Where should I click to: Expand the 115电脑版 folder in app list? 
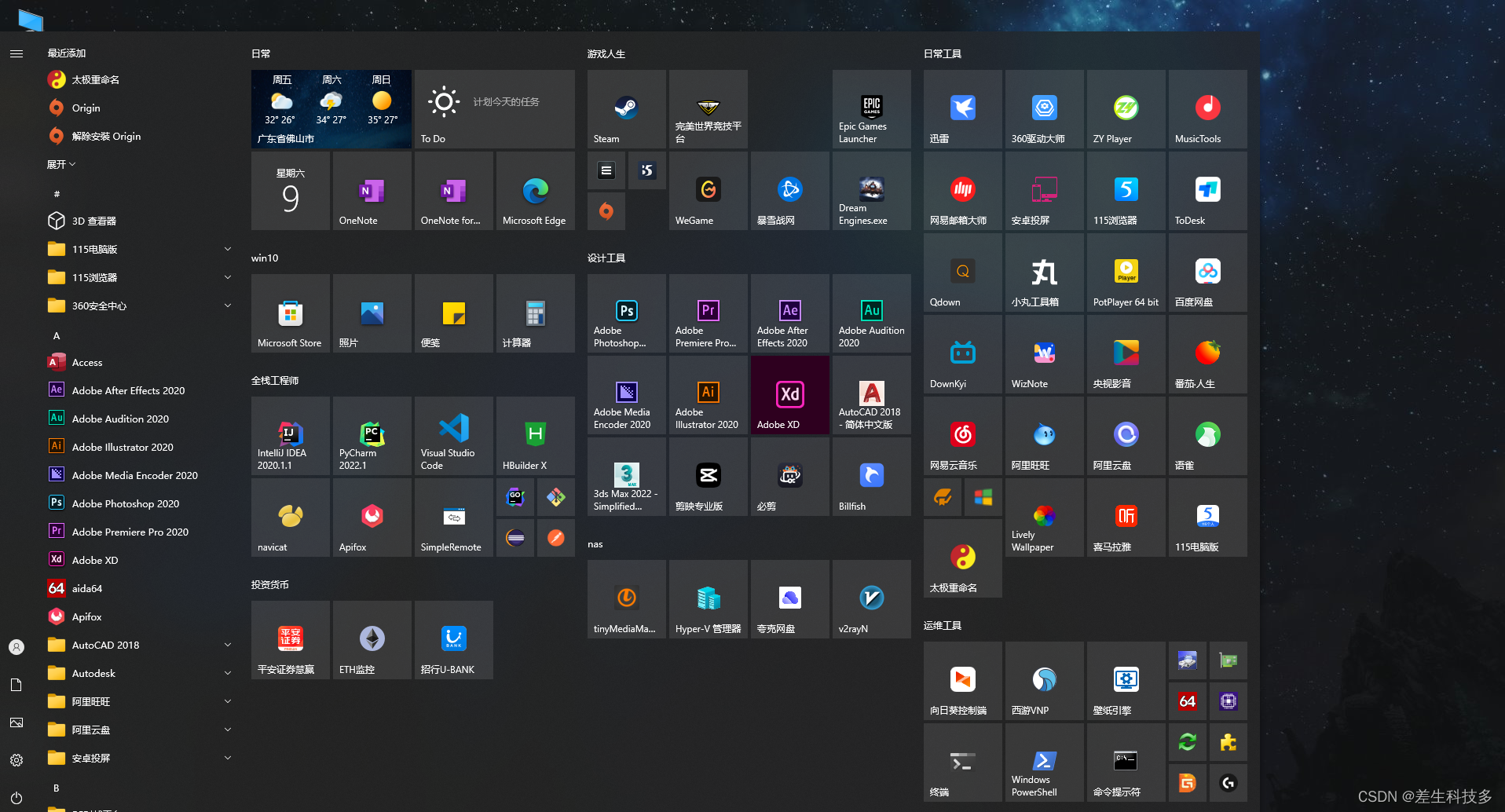coord(140,249)
